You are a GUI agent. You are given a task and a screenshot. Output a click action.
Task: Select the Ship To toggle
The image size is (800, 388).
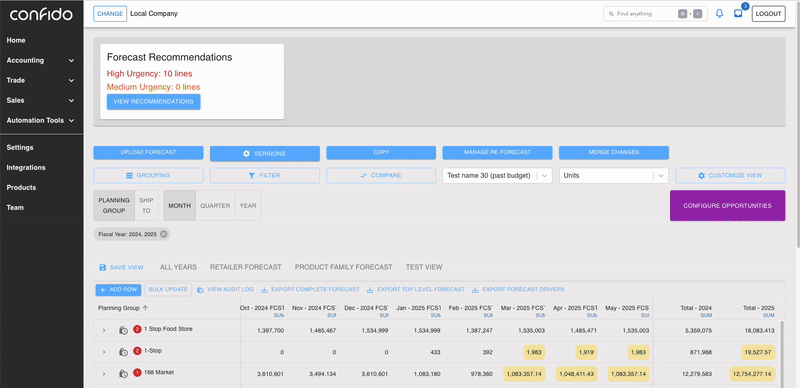click(x=146, y=205)
